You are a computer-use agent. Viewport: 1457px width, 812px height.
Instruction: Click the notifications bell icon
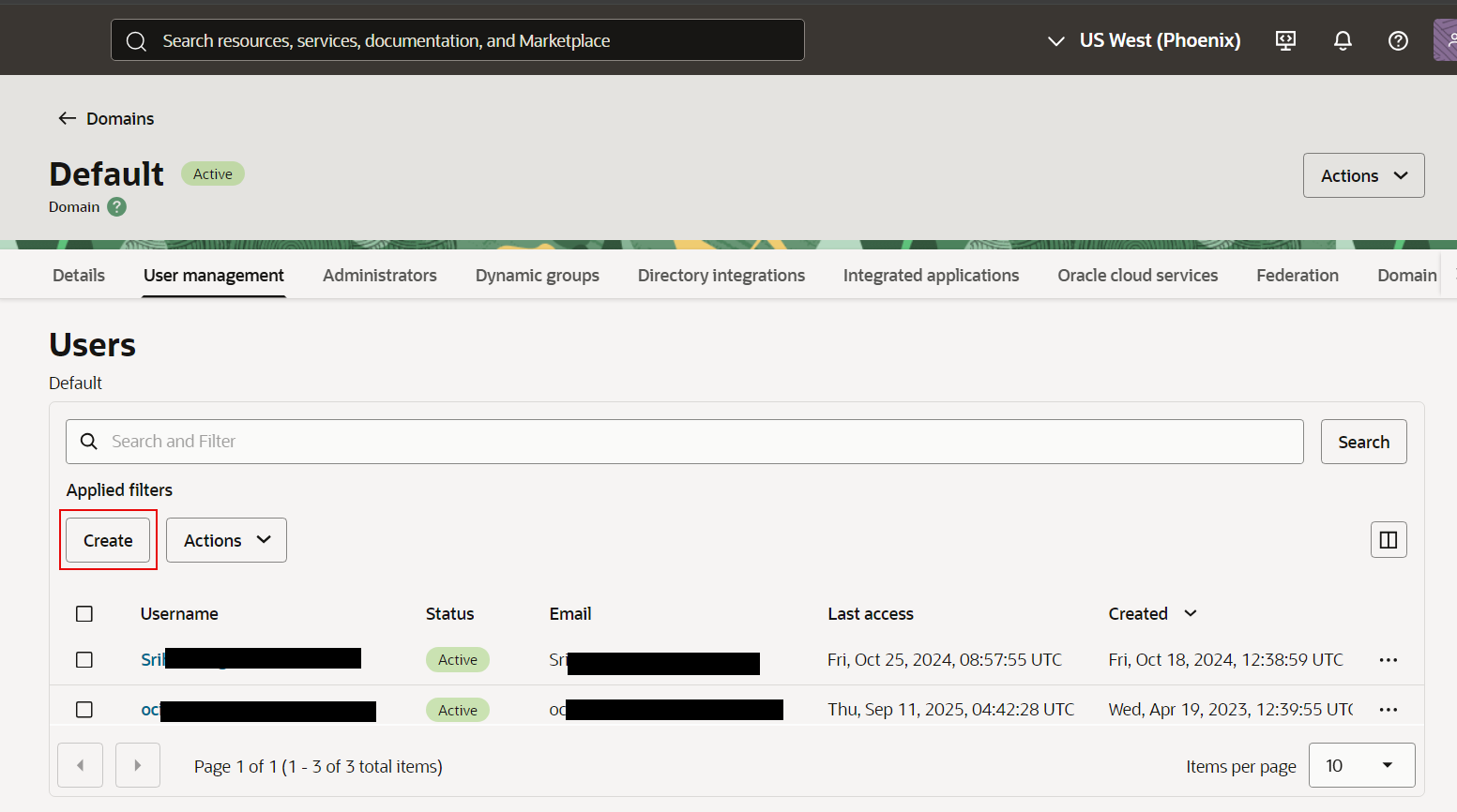point(1343,40)
